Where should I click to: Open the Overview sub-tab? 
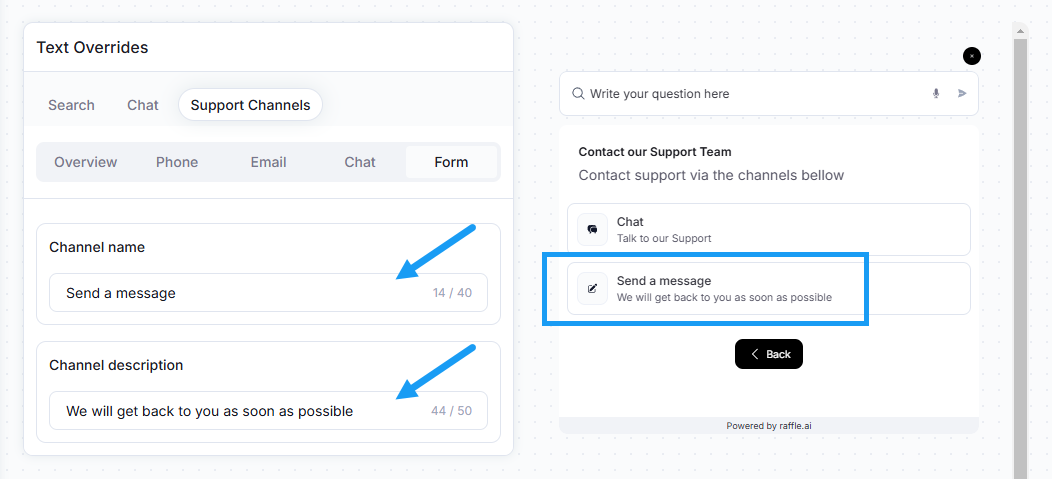pyautogui.click(x=86, y=162)
